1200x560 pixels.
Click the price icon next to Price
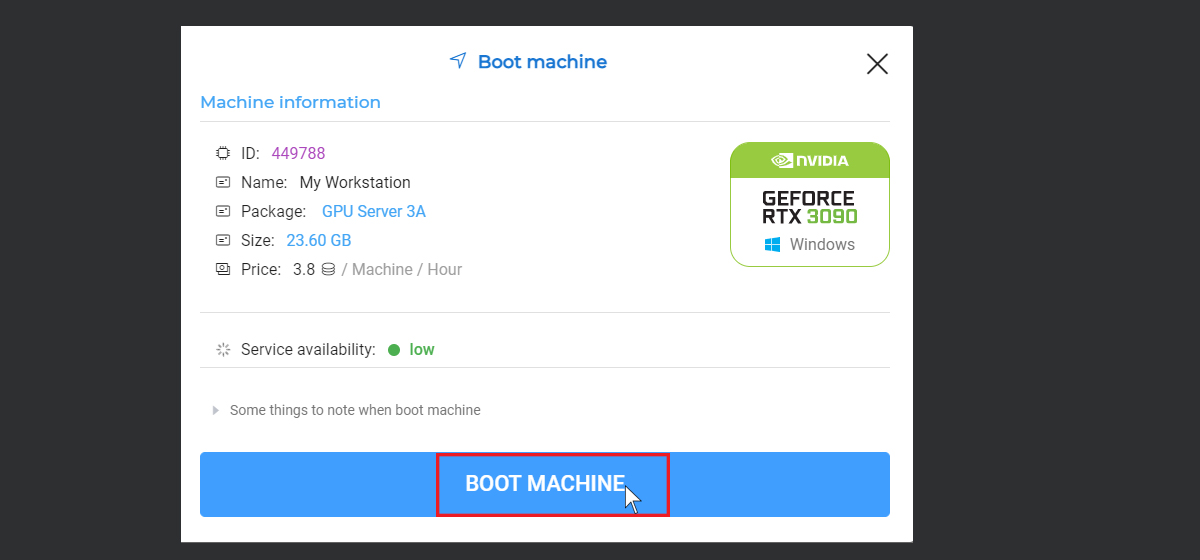[x=223, y=269]
